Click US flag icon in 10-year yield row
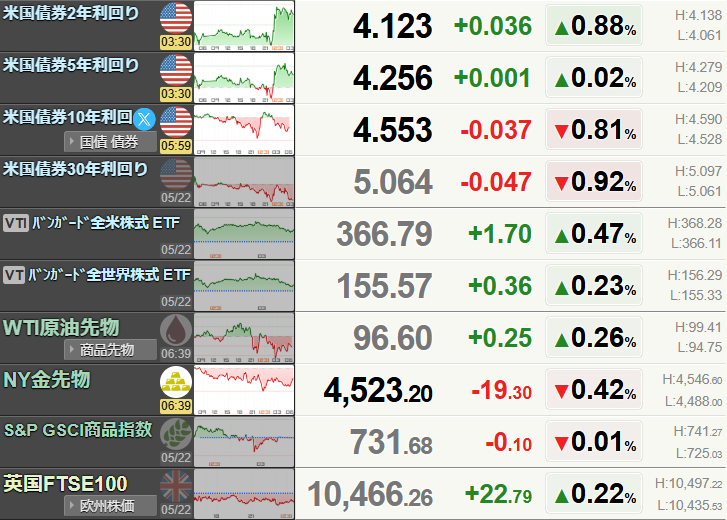The image size is (727, 520). [176, 121]
